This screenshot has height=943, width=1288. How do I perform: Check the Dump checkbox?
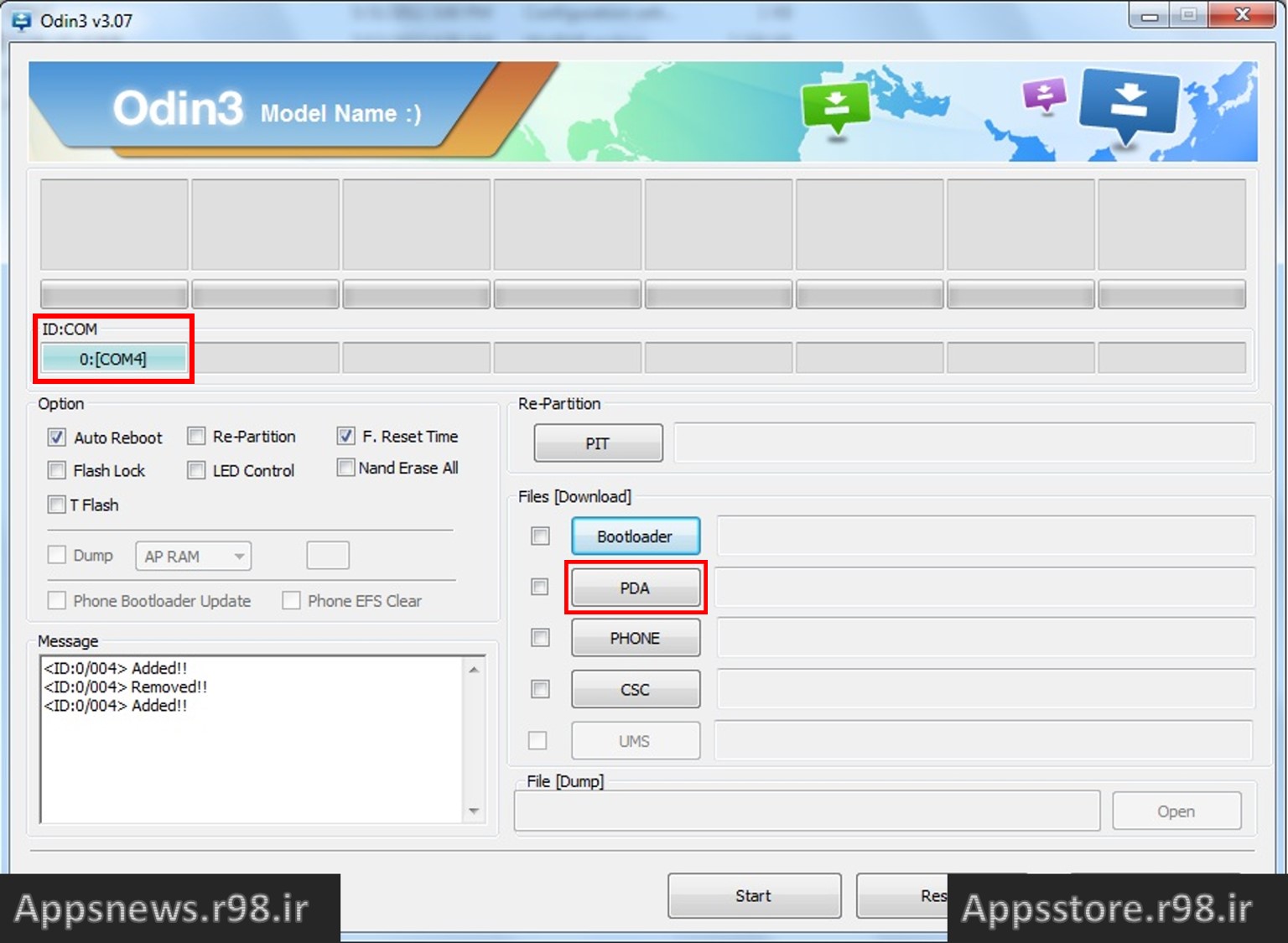click(x=57, y=555)
